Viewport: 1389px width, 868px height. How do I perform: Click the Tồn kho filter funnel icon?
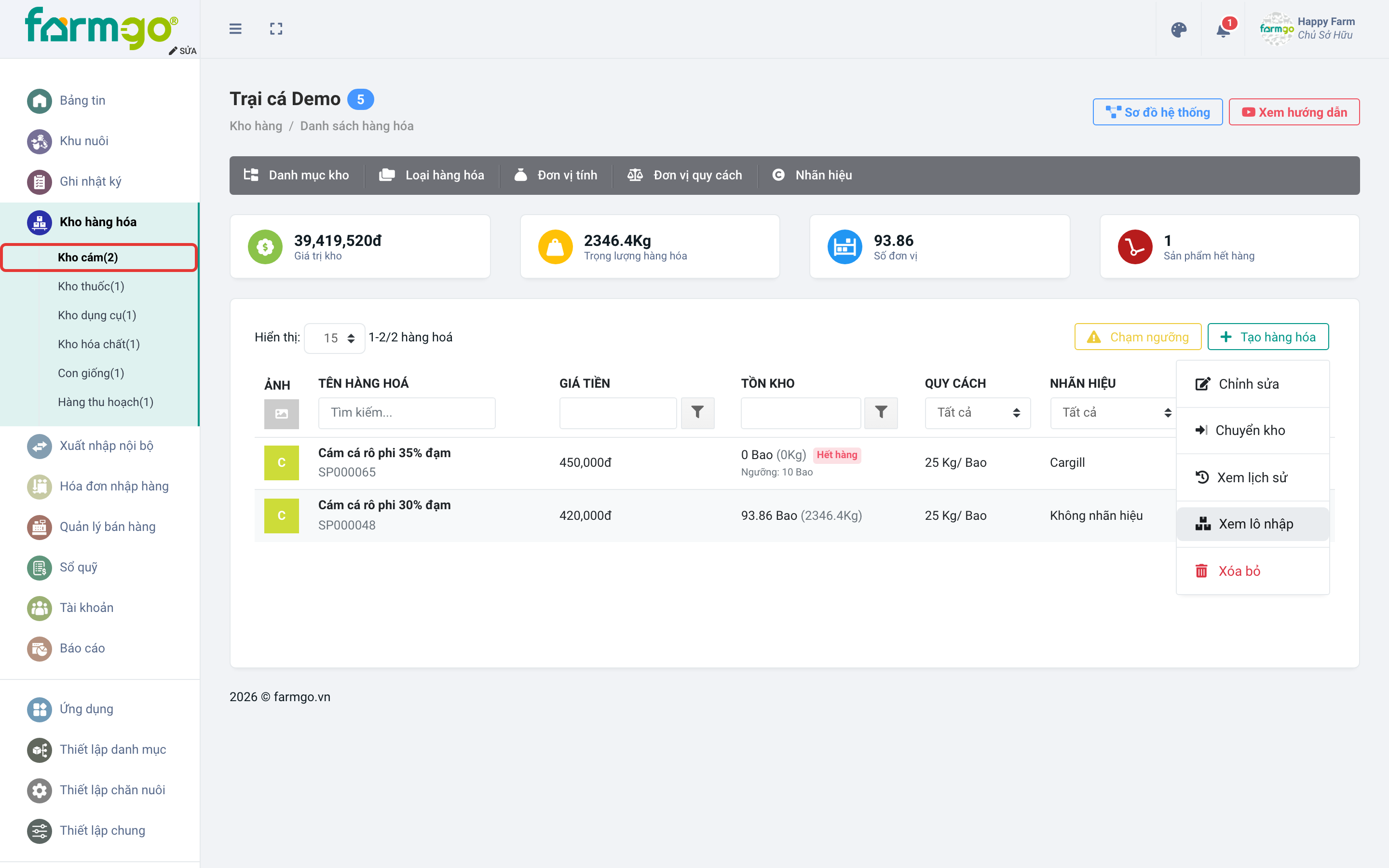(881, 413)
